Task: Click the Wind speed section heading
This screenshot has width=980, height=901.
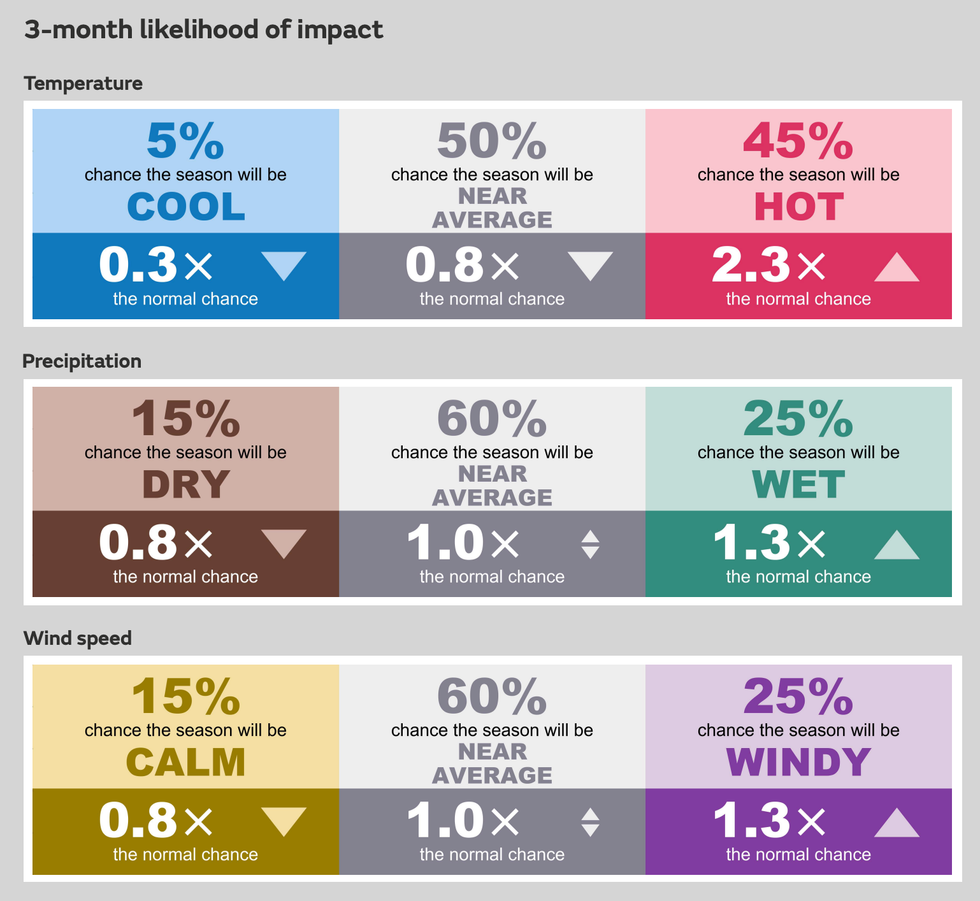Action: (78, 638)
